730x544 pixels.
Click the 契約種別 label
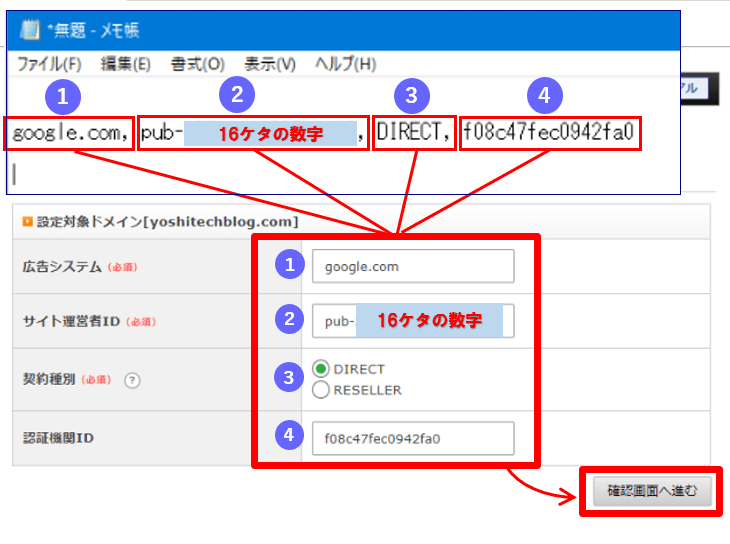tap(49, 379)
